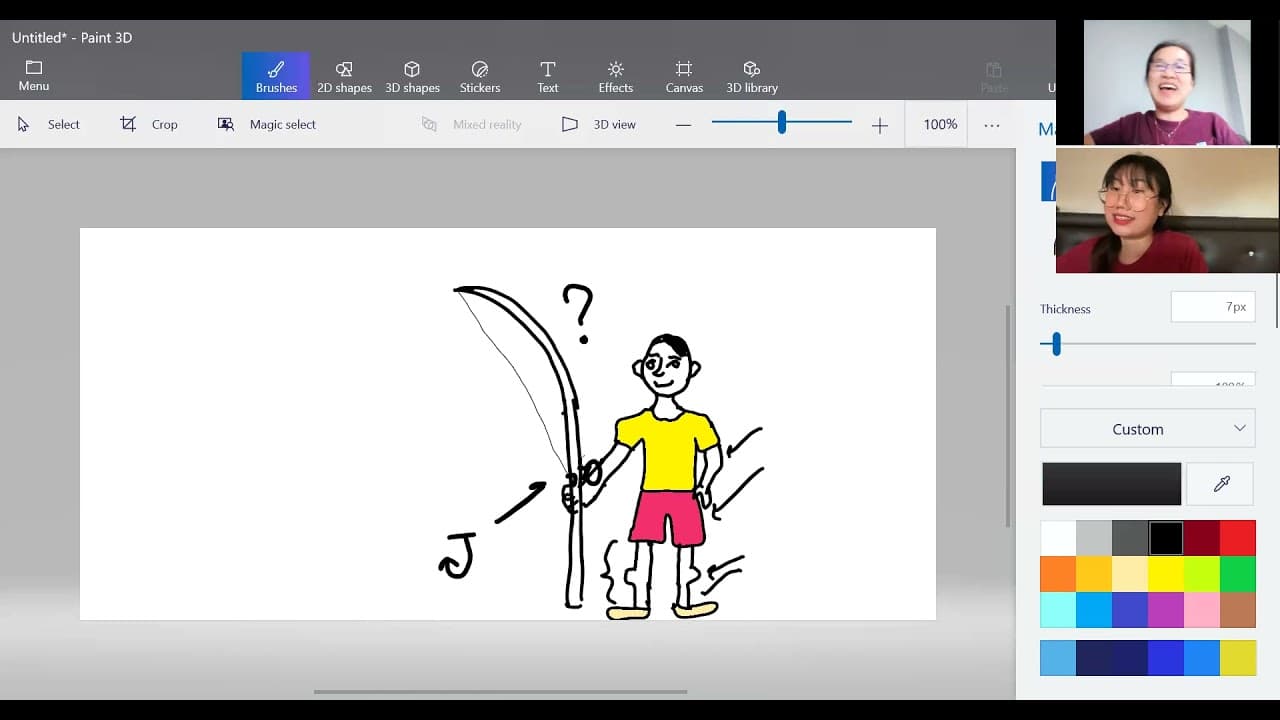Screen dimensions: 1280x720
Task: Click the greyed Paste button
Action: pos(994,76)
